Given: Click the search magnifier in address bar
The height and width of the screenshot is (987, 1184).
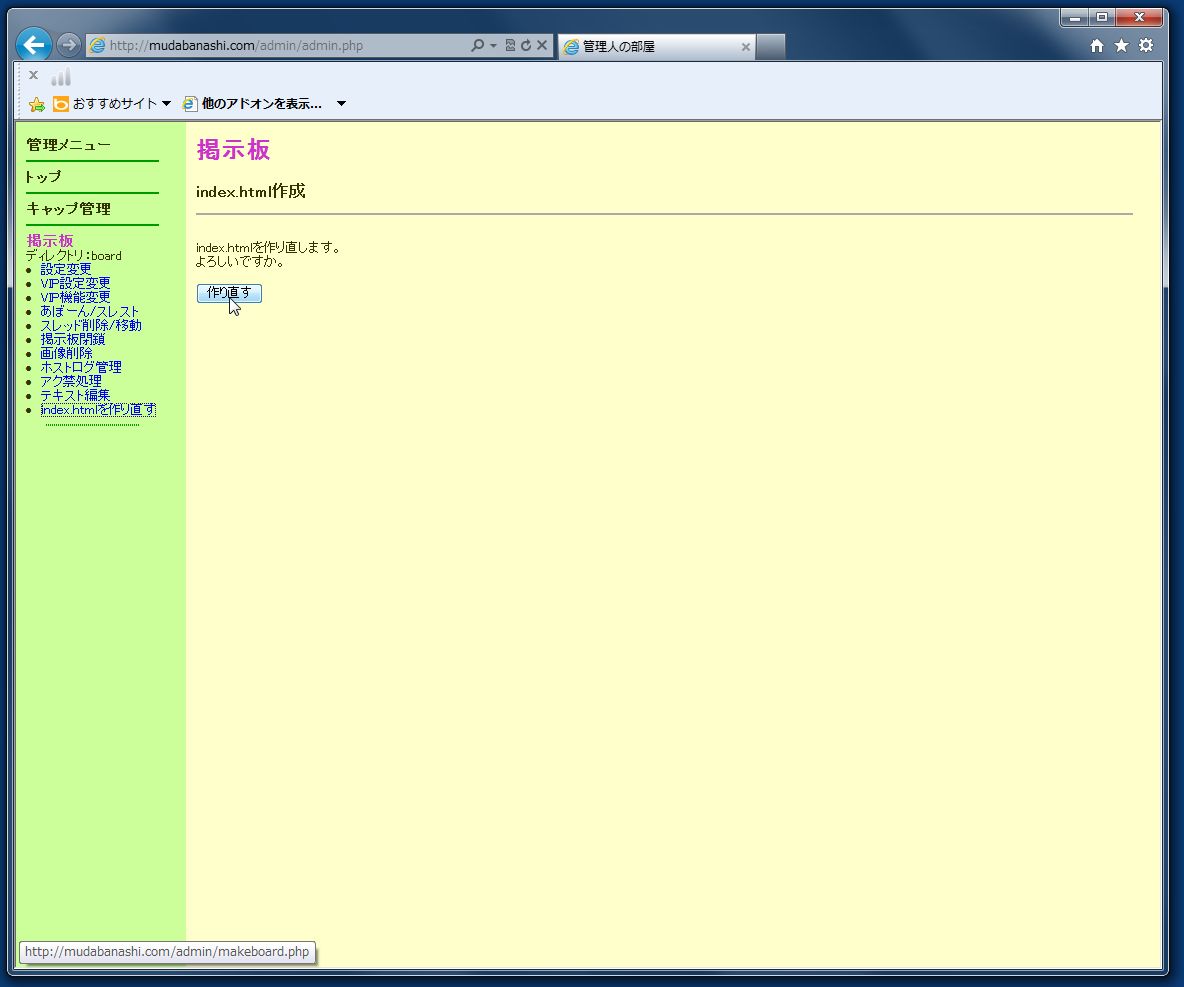Looking at the screenshot, I should tap(477, 45).
